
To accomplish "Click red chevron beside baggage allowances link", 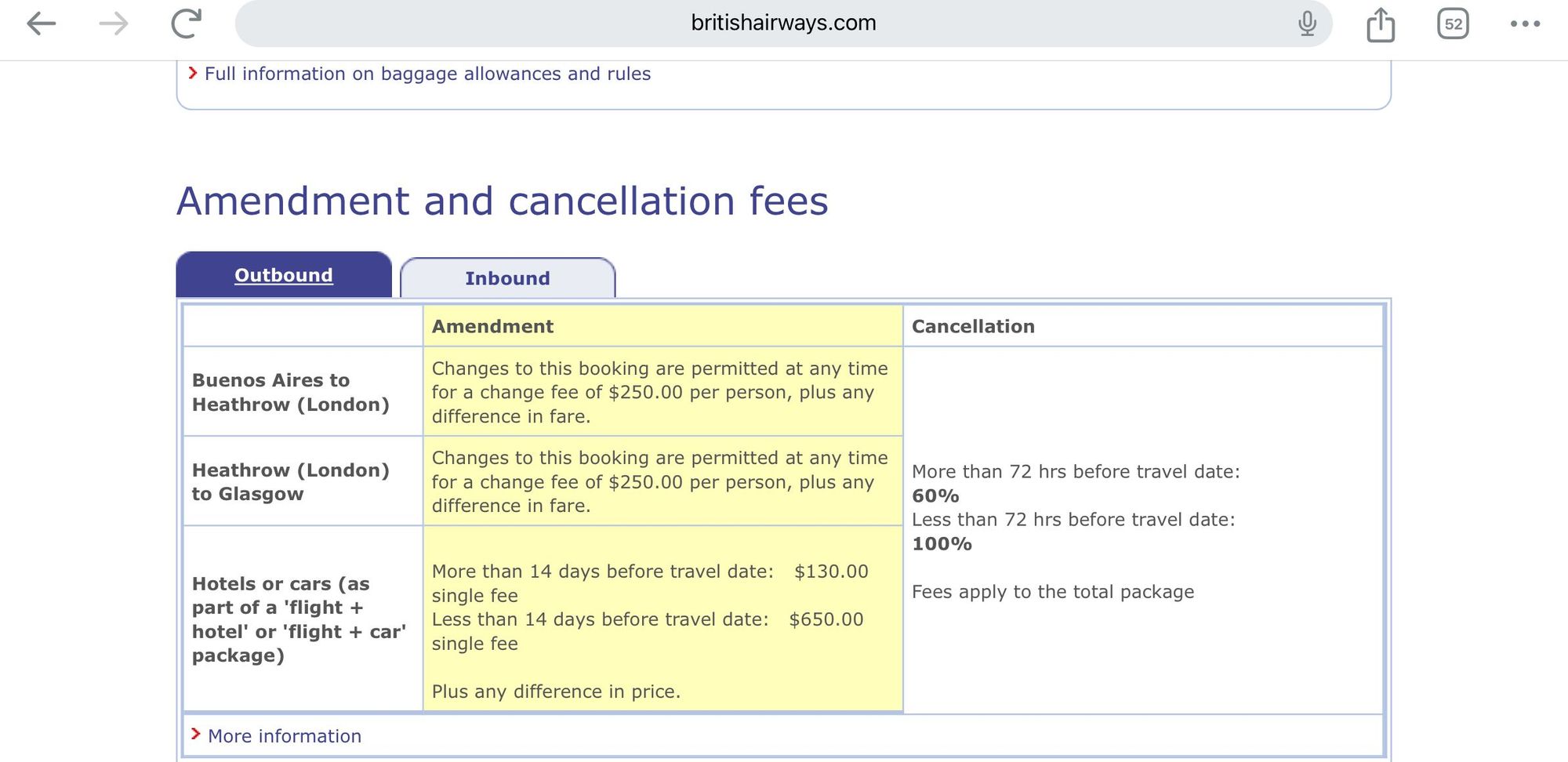I will pos(193,73).
